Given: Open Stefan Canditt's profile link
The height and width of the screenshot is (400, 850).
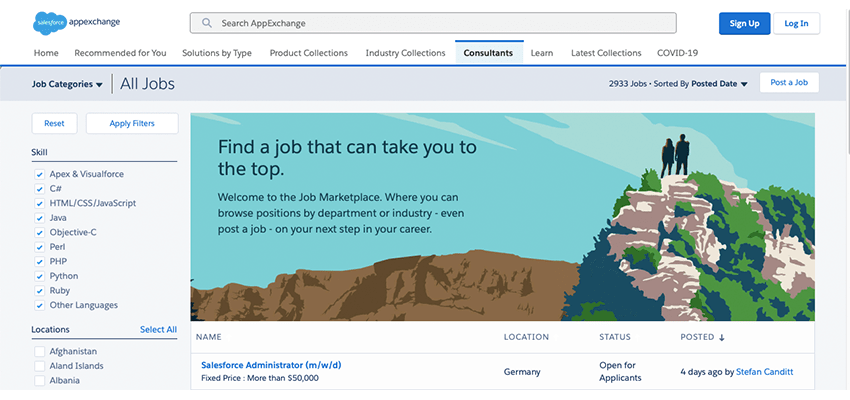Looking at the screenshot, I should [x=764, y=372].
